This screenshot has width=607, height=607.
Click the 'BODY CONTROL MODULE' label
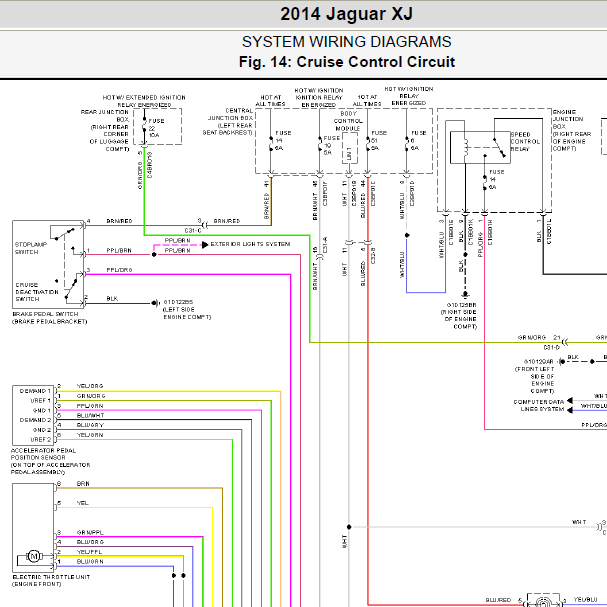click(348, 121)
